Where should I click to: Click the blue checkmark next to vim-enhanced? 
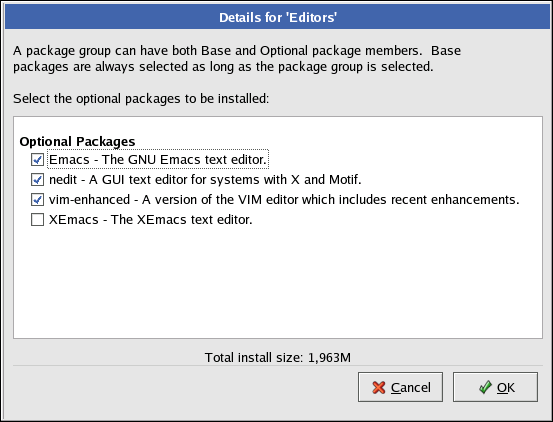[37, 200]
